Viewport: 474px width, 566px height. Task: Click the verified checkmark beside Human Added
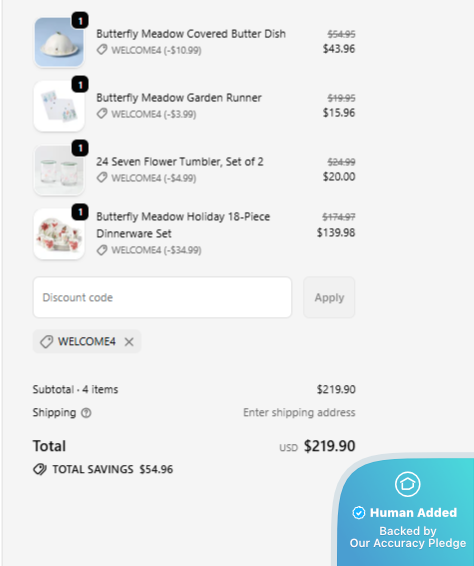click(359, 513)
